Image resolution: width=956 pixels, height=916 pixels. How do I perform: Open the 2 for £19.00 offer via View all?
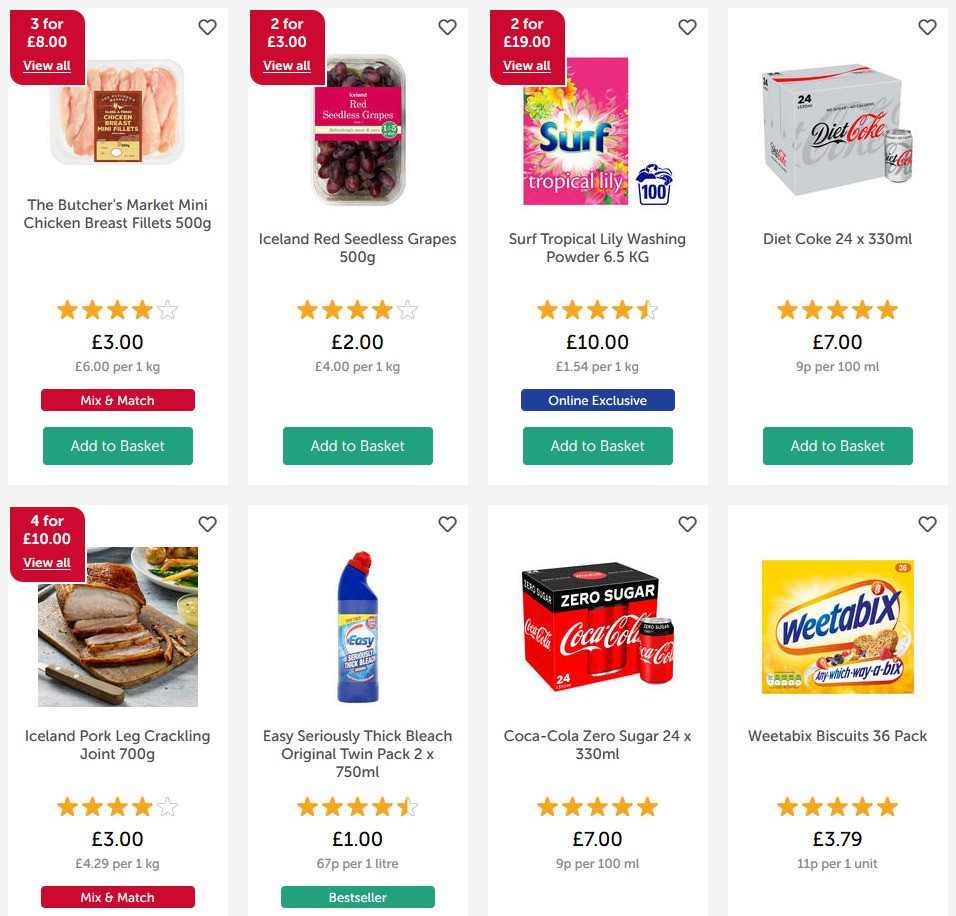pyautogui.click(x=527, y=66)
